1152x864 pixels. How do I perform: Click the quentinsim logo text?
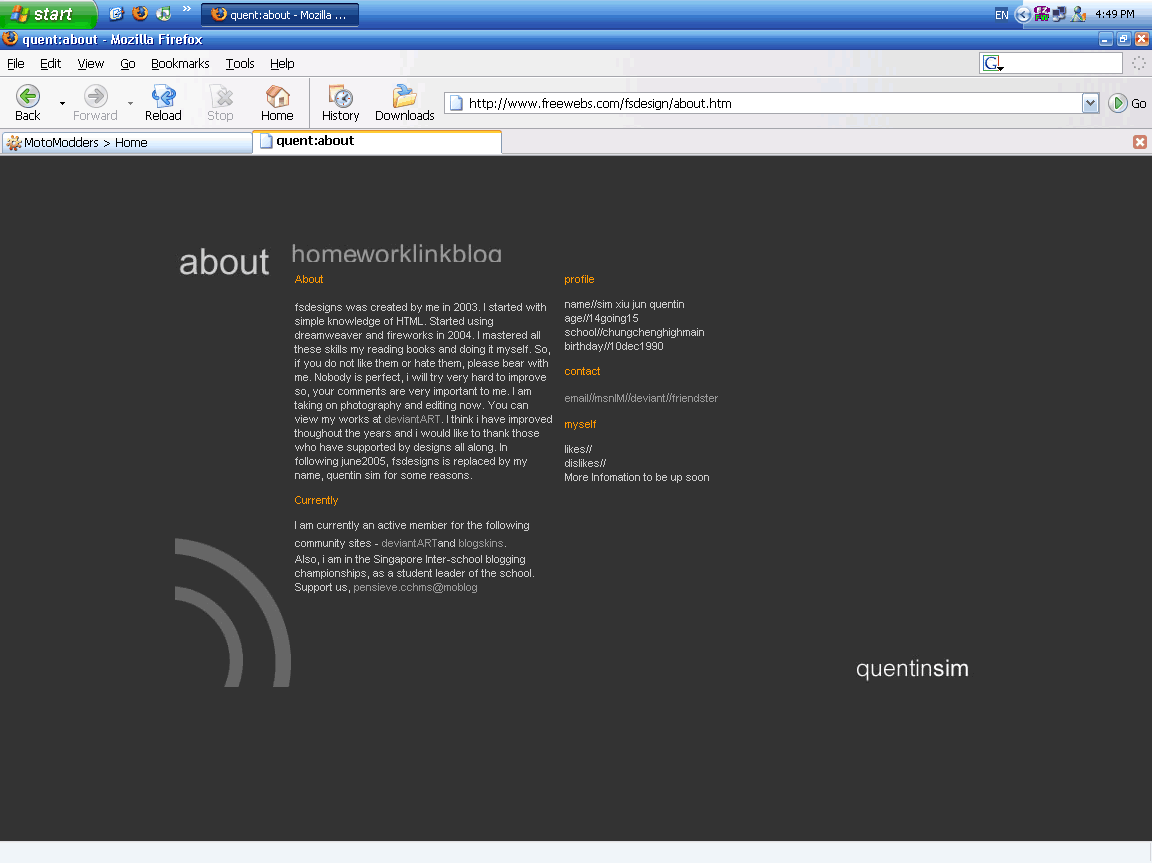(x=912, y=669)
